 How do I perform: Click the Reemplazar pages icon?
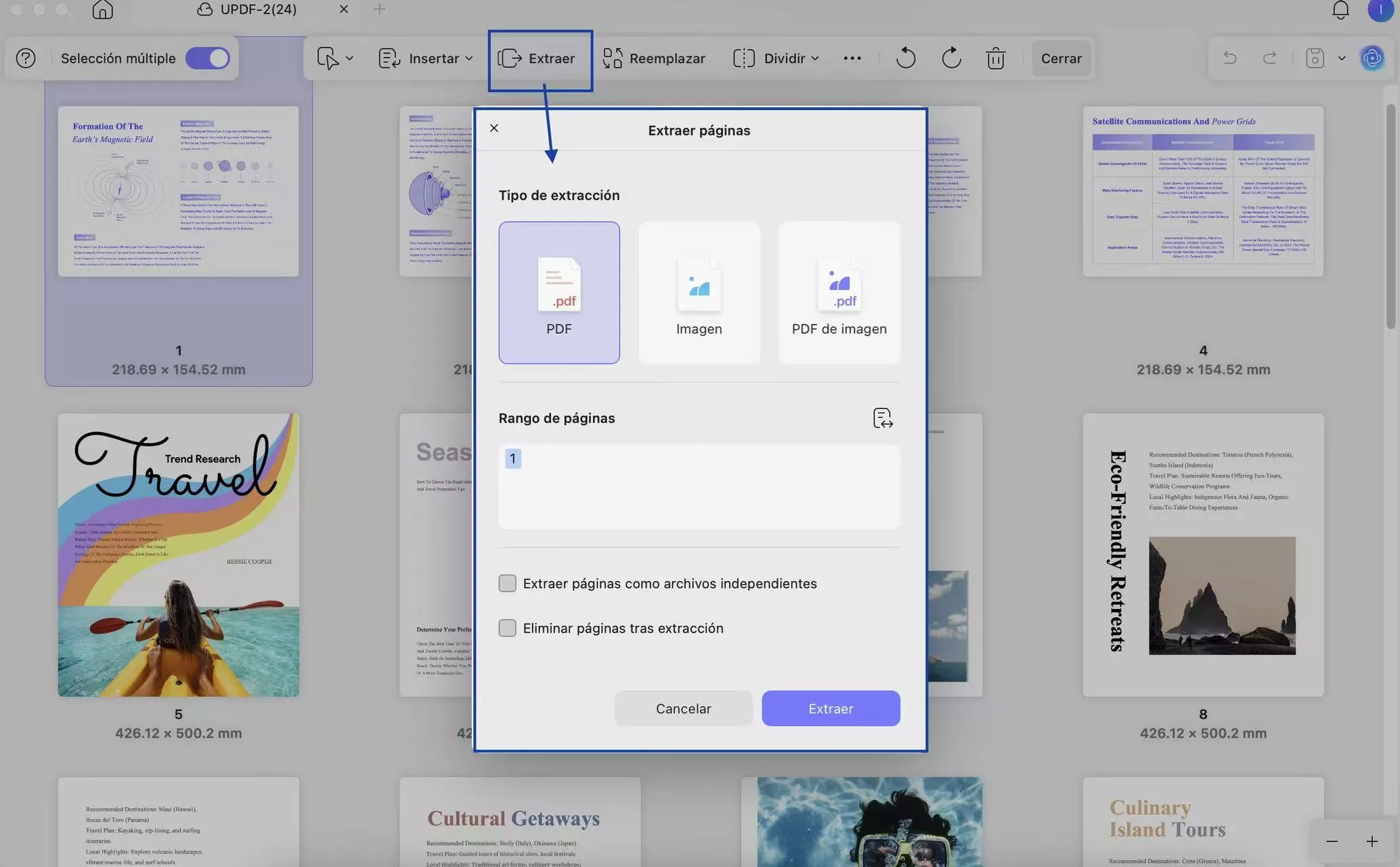pos(612,58)
